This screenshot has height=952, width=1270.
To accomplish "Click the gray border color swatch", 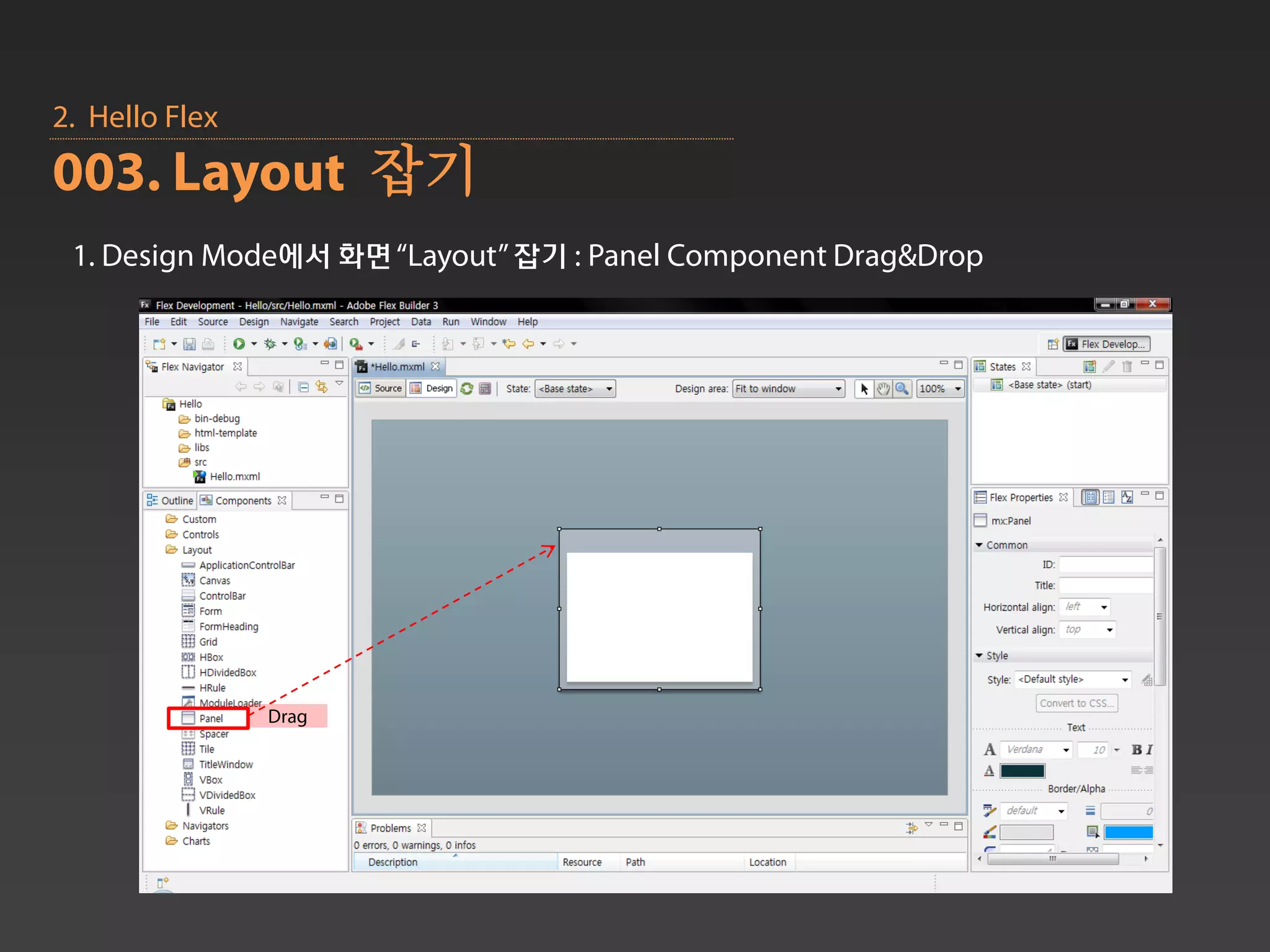I will click(1026, 832).
